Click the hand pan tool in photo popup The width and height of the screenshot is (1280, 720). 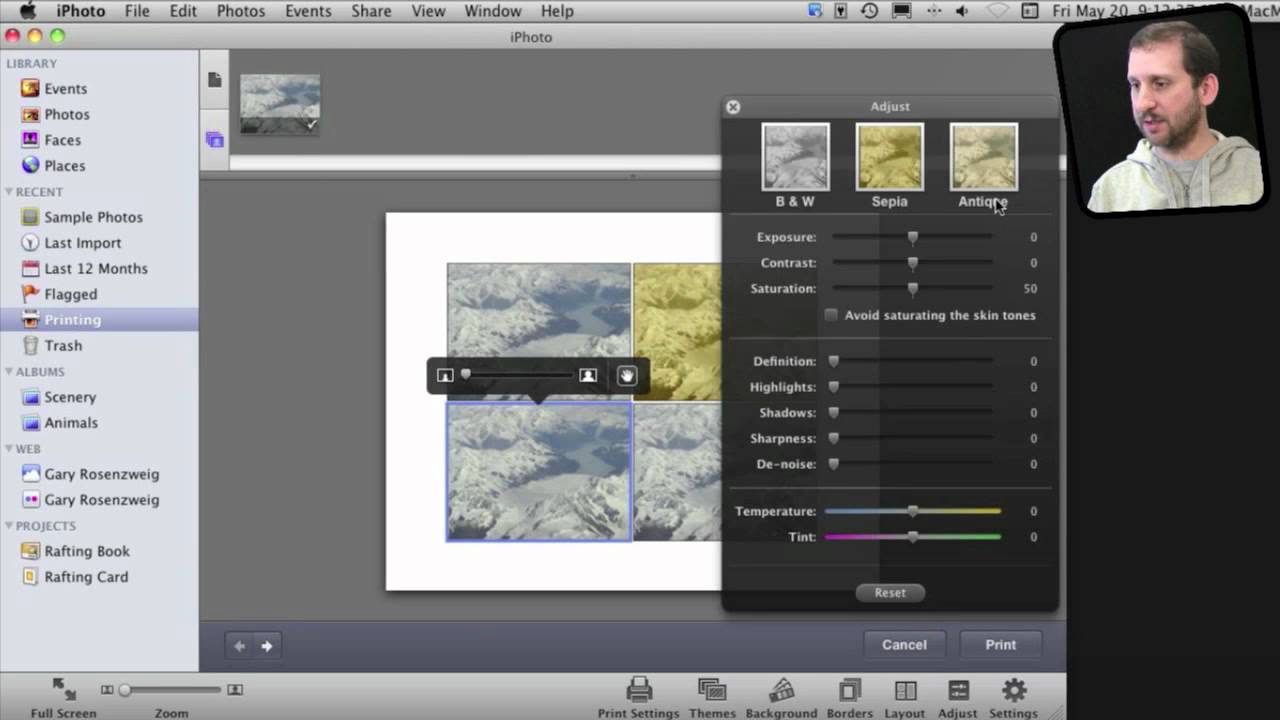(x=627, y=375)
